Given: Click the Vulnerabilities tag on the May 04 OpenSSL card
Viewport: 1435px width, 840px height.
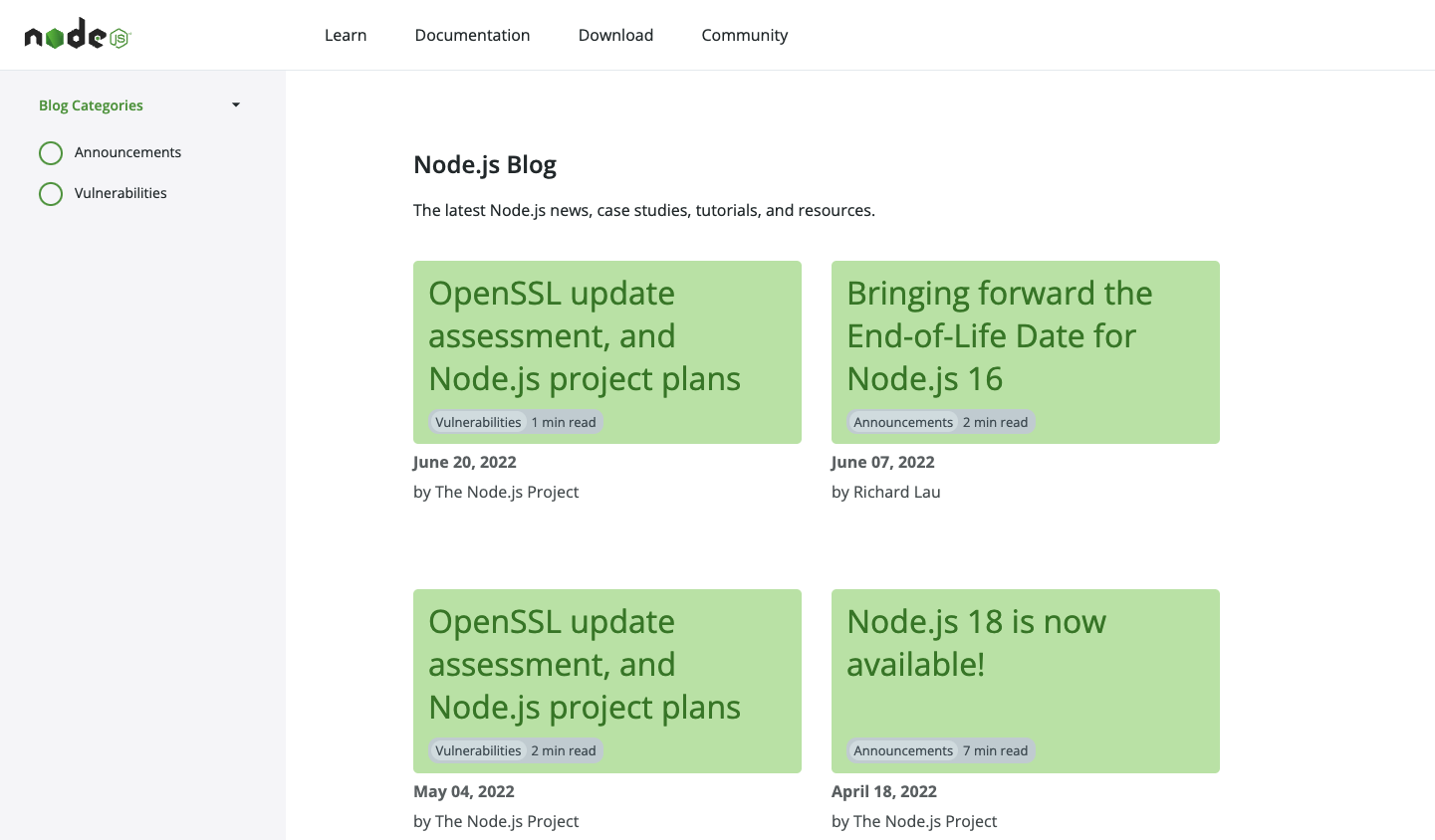Looking at the screenshot, I should [x=478, y=750].
